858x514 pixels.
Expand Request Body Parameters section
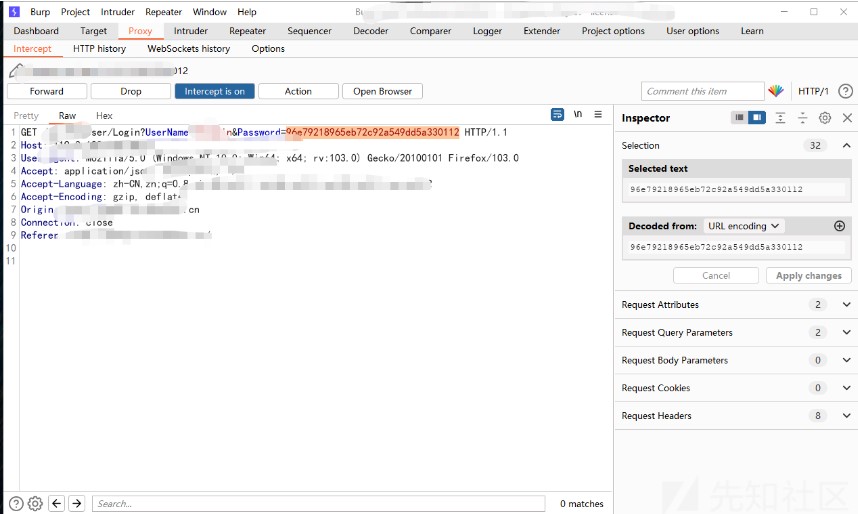(x=847, y=360)
